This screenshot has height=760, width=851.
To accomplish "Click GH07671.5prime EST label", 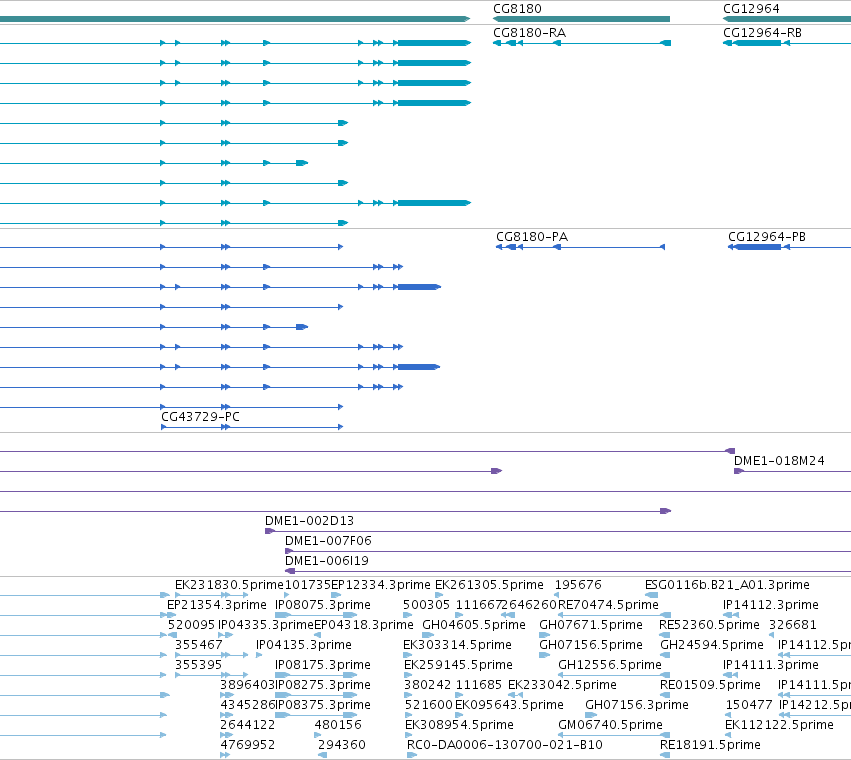I will pos(590,625).
